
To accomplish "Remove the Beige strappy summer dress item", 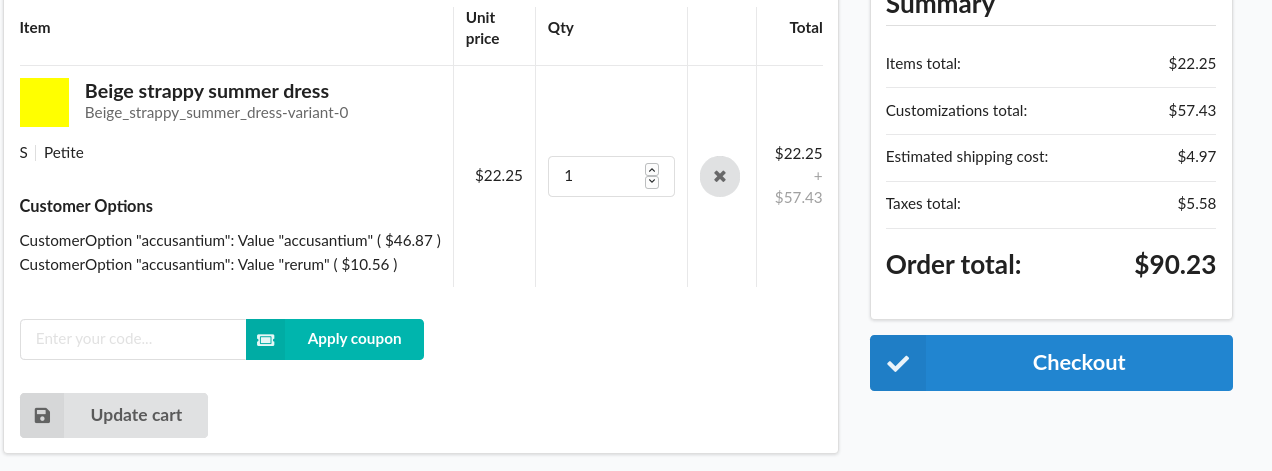I will point(719,177).
